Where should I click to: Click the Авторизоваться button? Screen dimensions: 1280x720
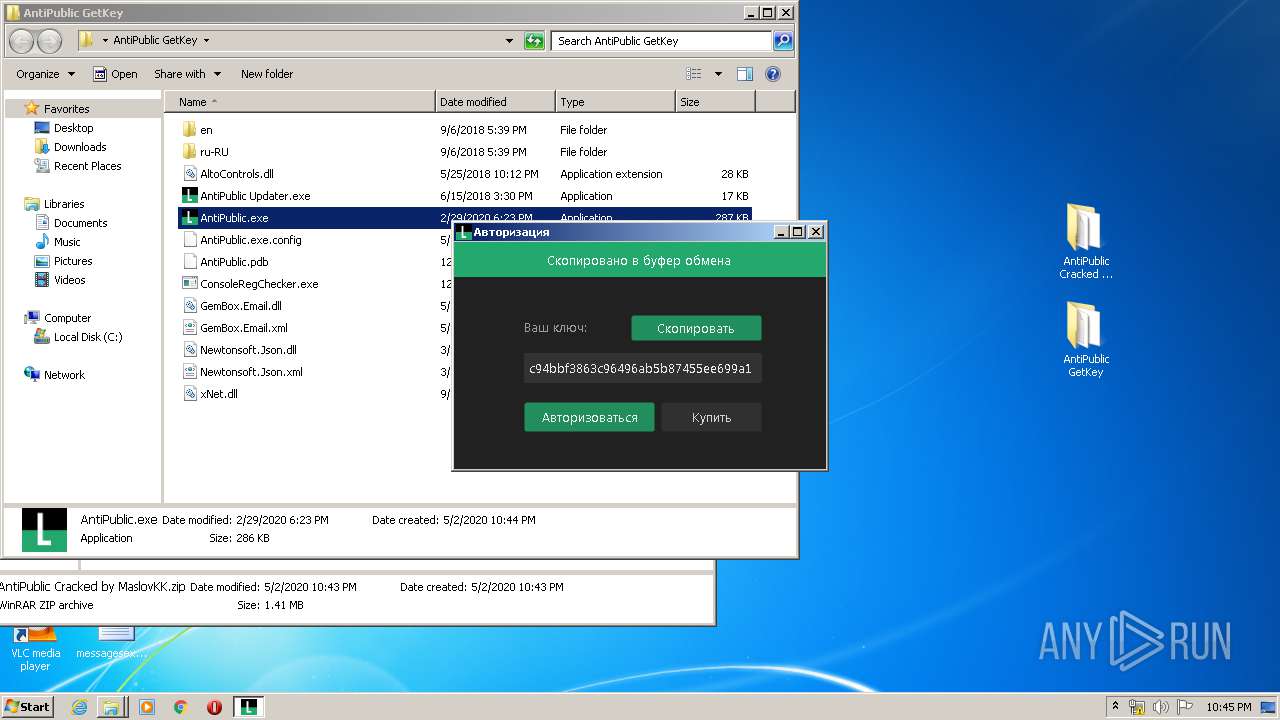click(589, 417)
